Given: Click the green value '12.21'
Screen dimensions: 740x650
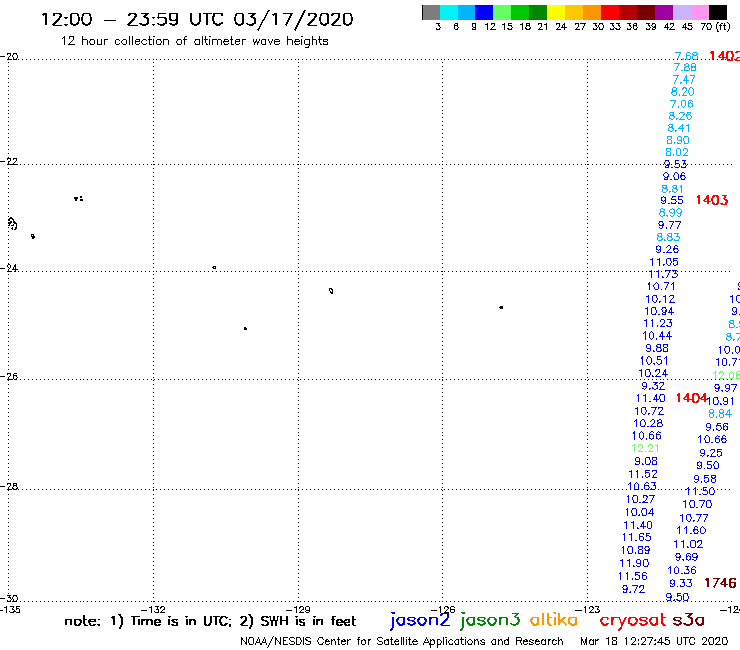Looking at the screenshot, I should click(645, 448).
